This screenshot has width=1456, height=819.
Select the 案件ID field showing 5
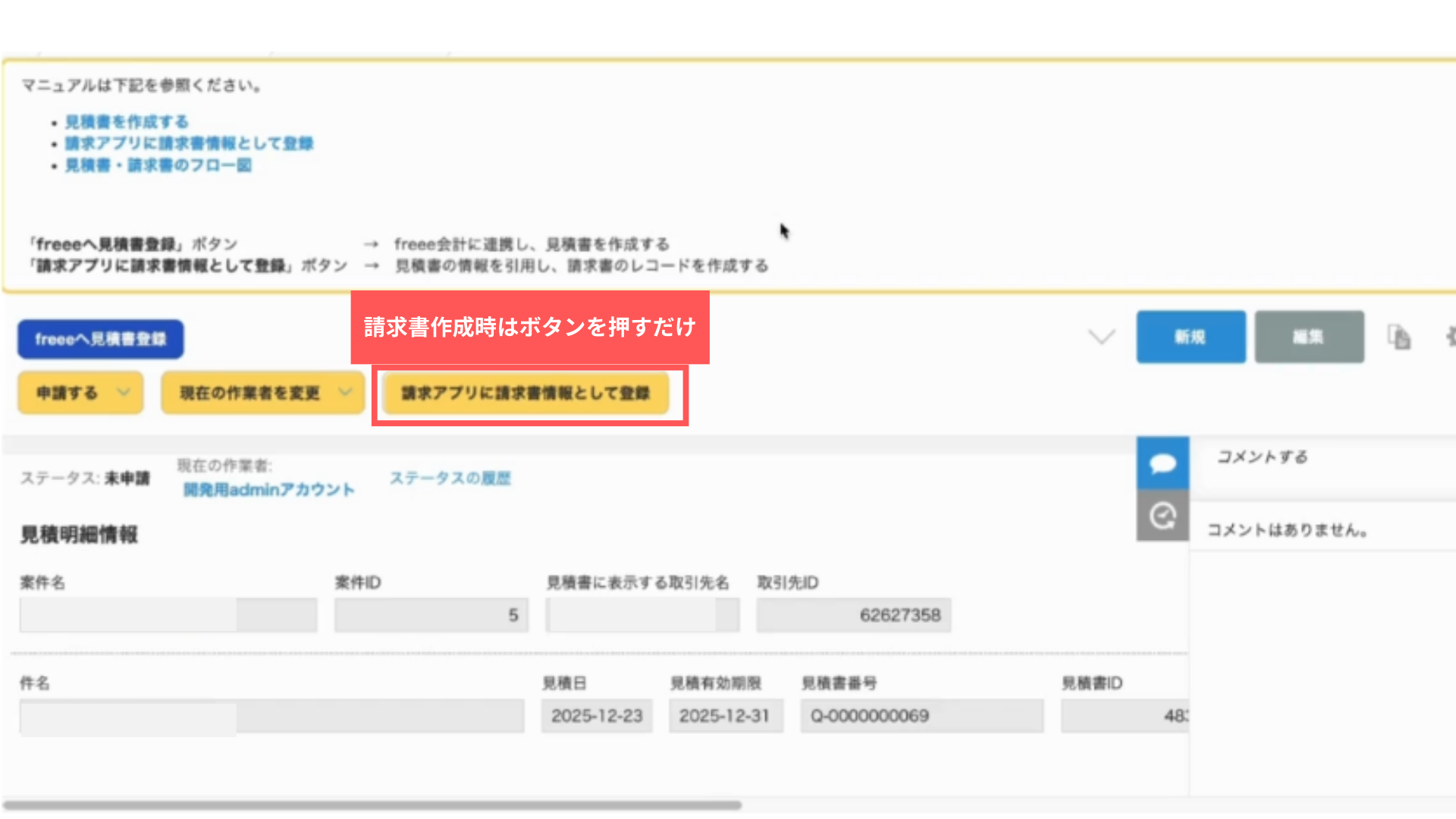430,614
